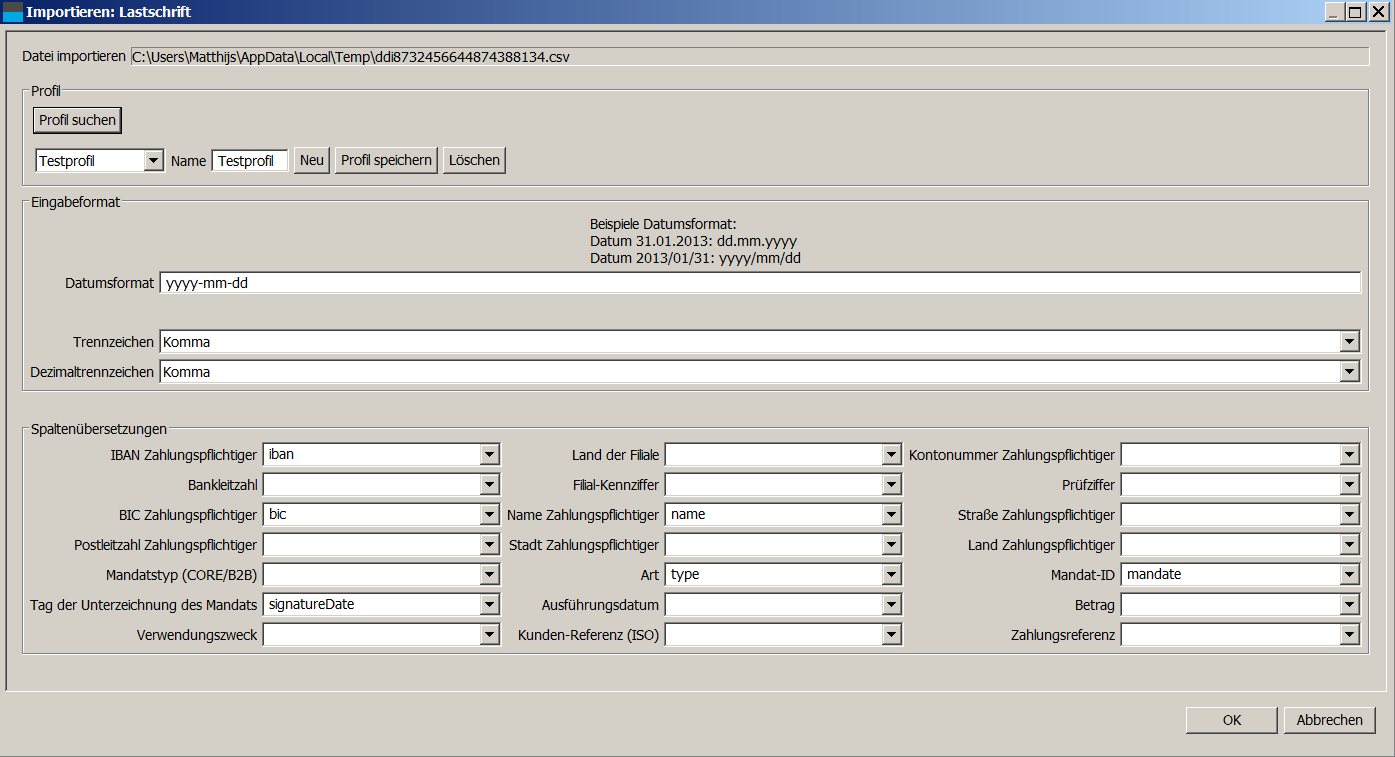Focus the Datumsformat input field

point(760,283)
